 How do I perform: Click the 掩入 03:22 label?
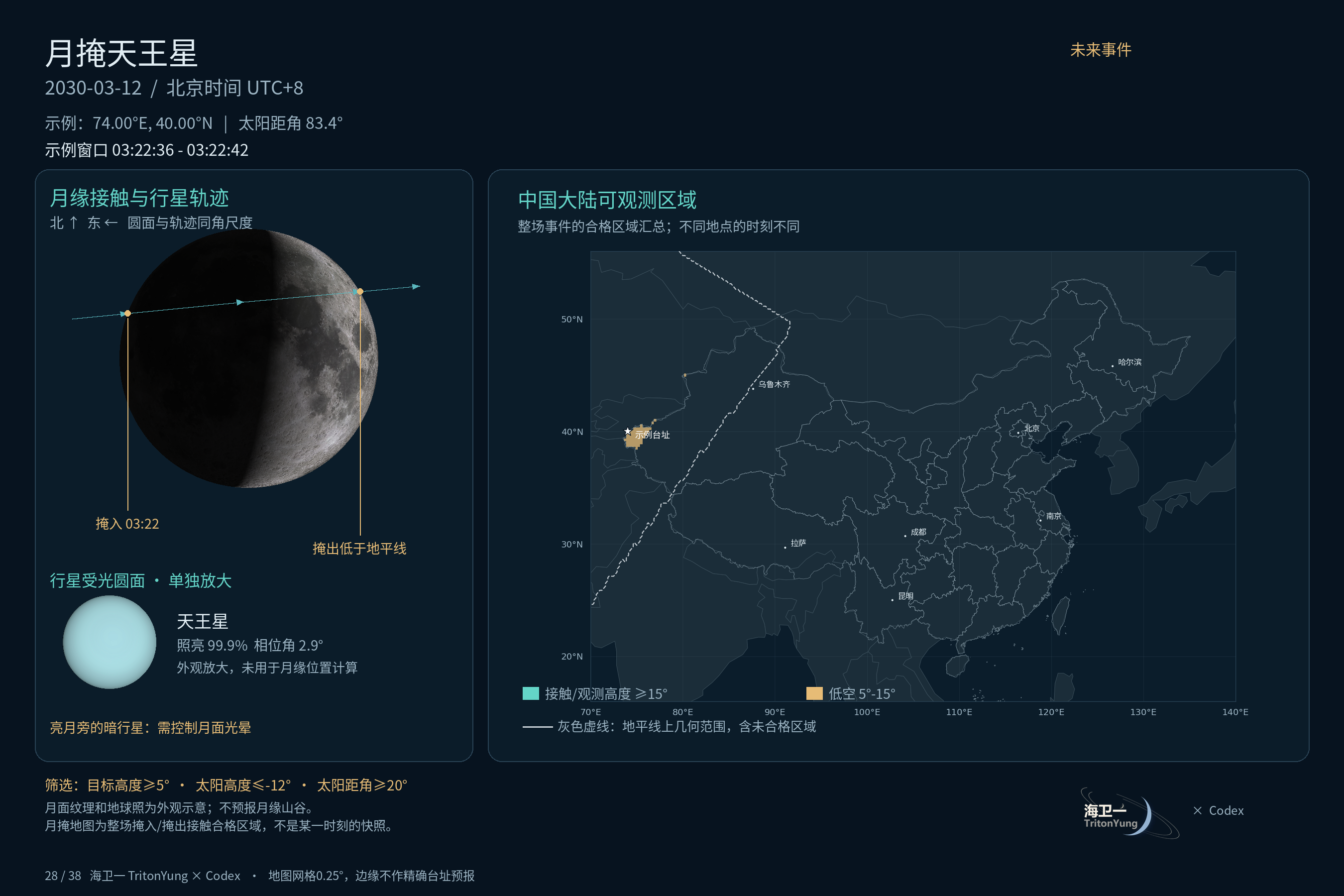point(127,524)
